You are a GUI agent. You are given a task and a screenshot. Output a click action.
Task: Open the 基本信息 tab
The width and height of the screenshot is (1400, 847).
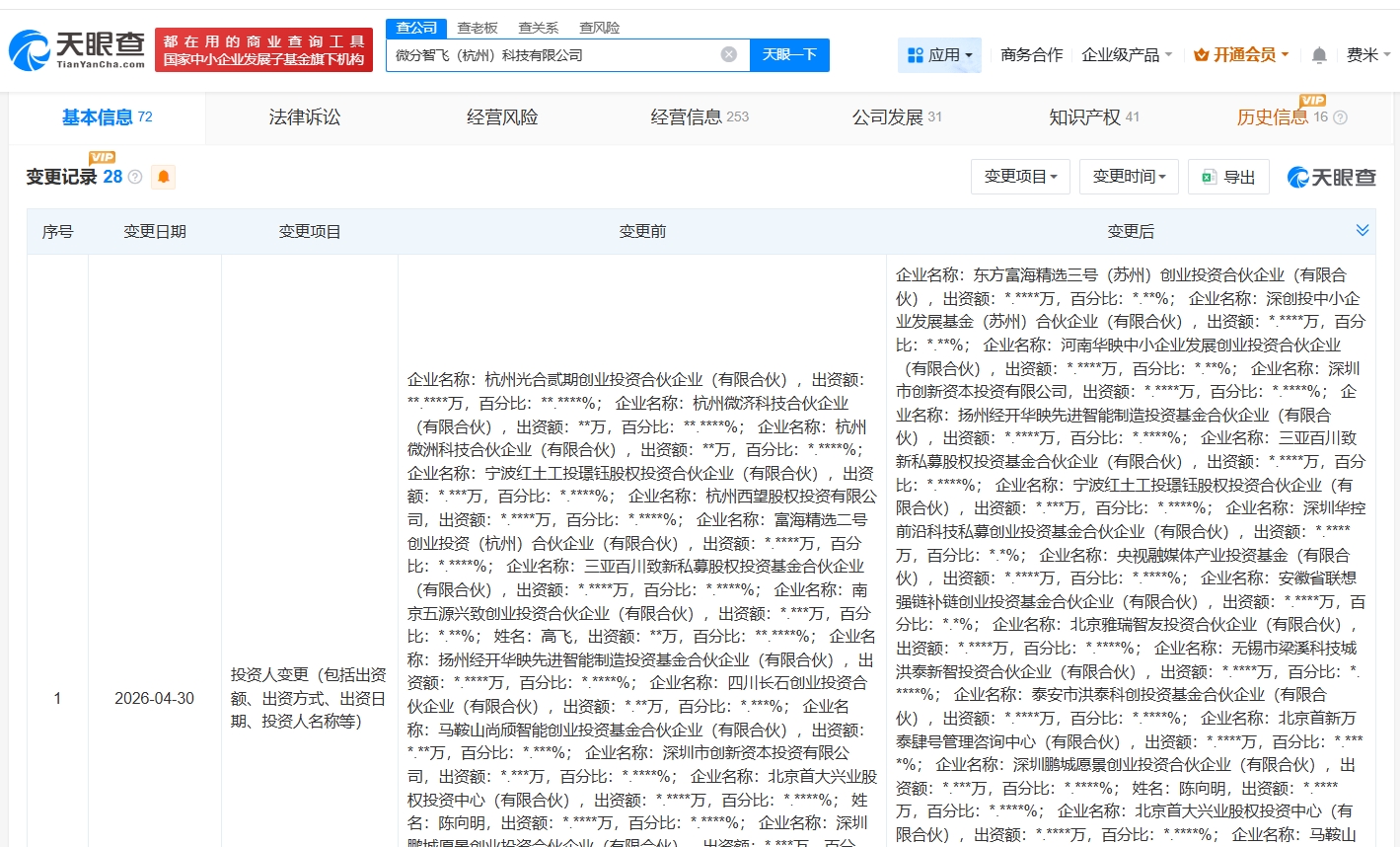coord(107,117)
